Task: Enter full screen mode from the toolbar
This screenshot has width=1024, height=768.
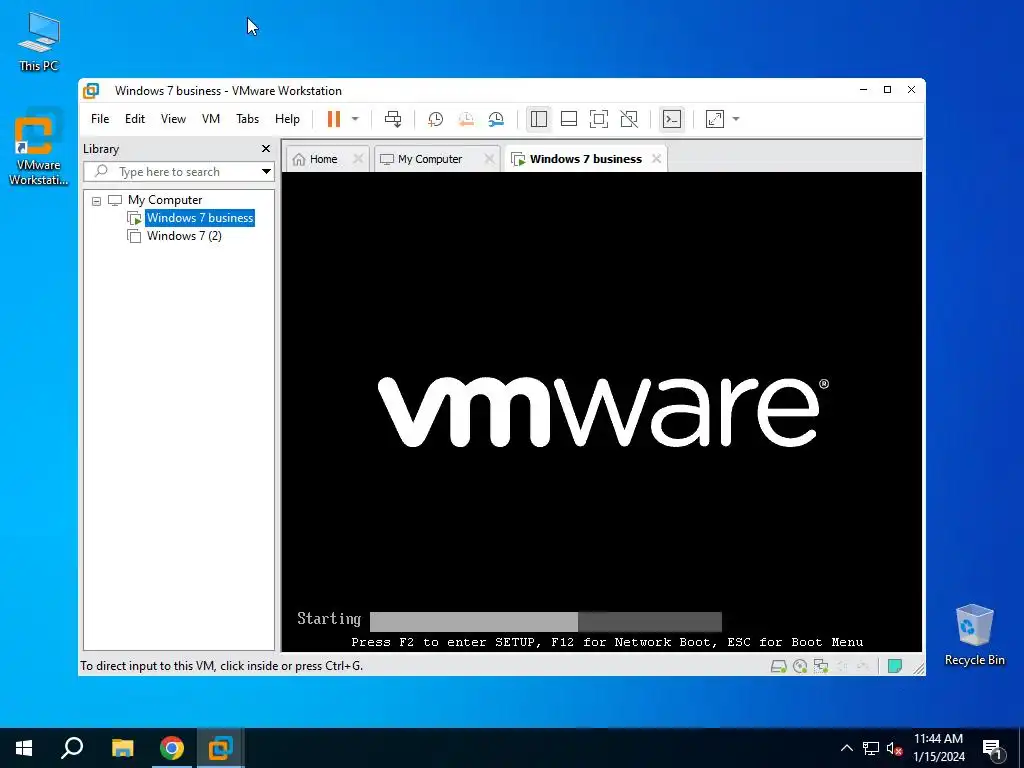Action: (x=599, y=119)
